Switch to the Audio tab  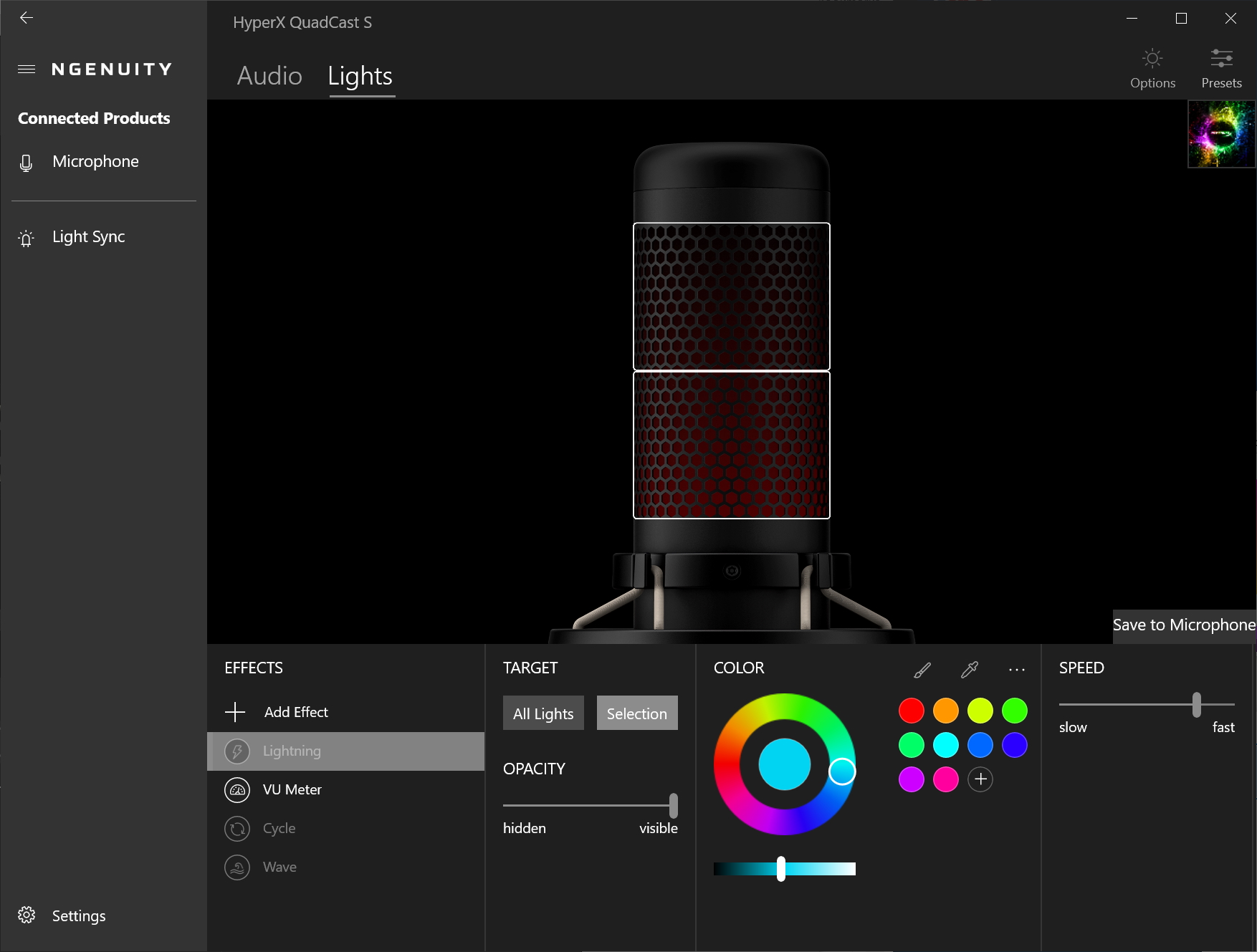[x=269, y=76]
